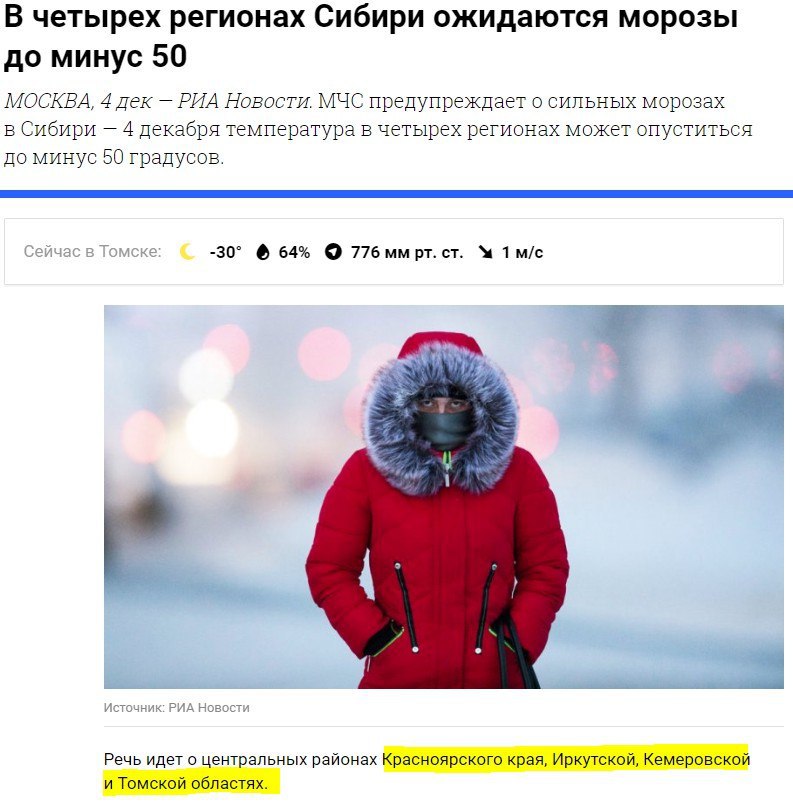Click the wind direction arrow icon

click(x=485, y=252)
